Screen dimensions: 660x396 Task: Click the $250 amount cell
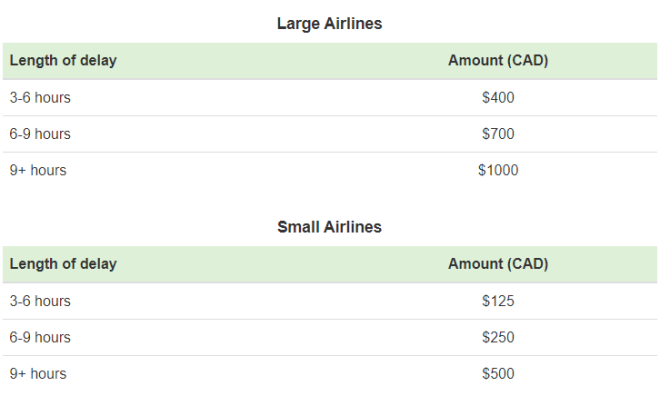coord(498,338)
